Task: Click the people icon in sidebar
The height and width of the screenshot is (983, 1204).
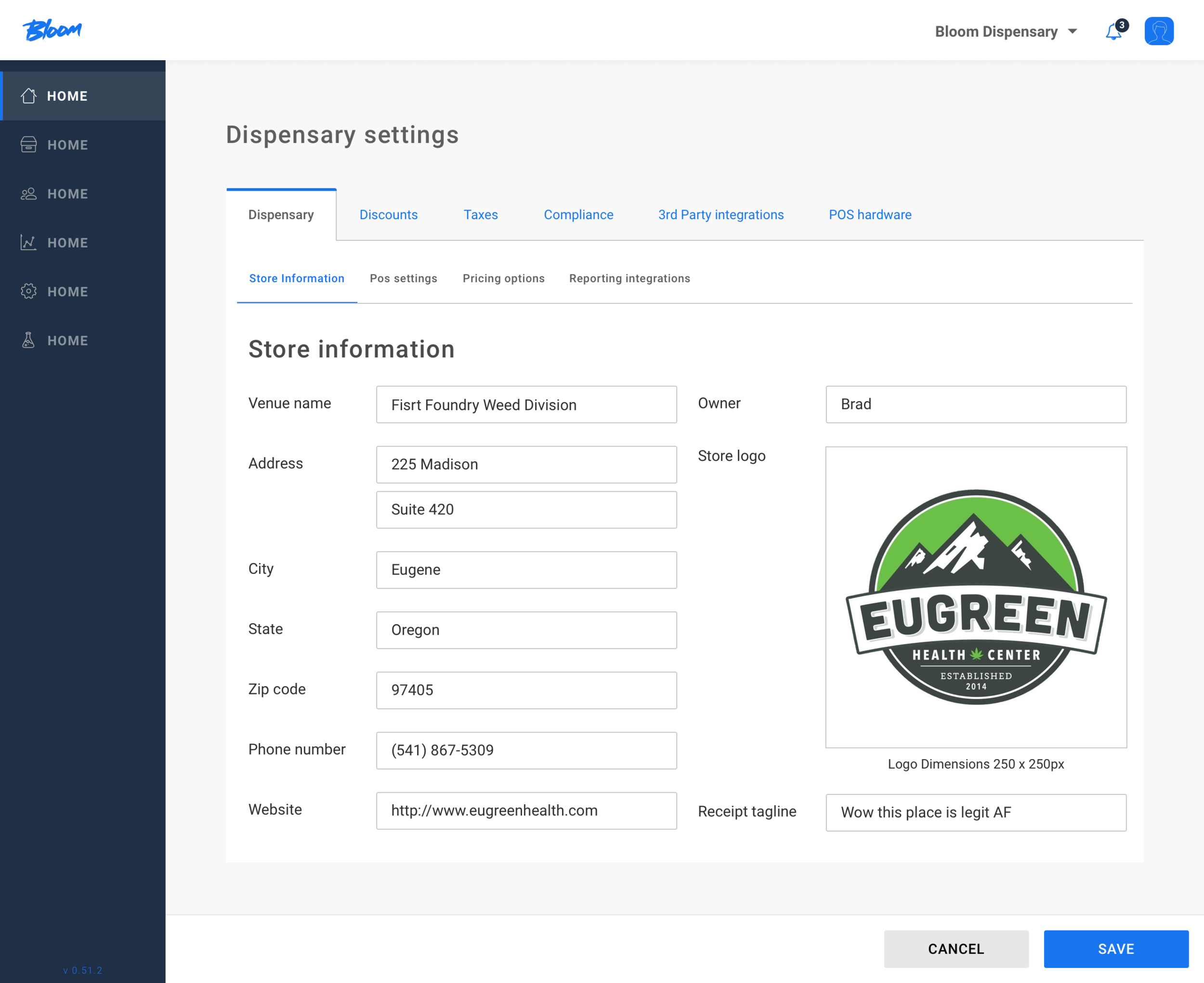Action: coord(28,194)
